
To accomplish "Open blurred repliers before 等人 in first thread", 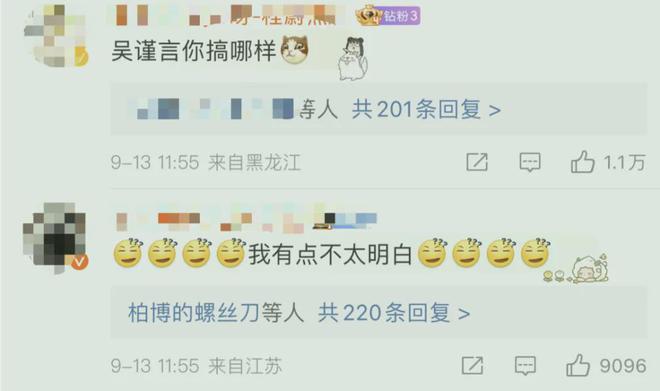I will pyautogui.click(x=215, y=109).
